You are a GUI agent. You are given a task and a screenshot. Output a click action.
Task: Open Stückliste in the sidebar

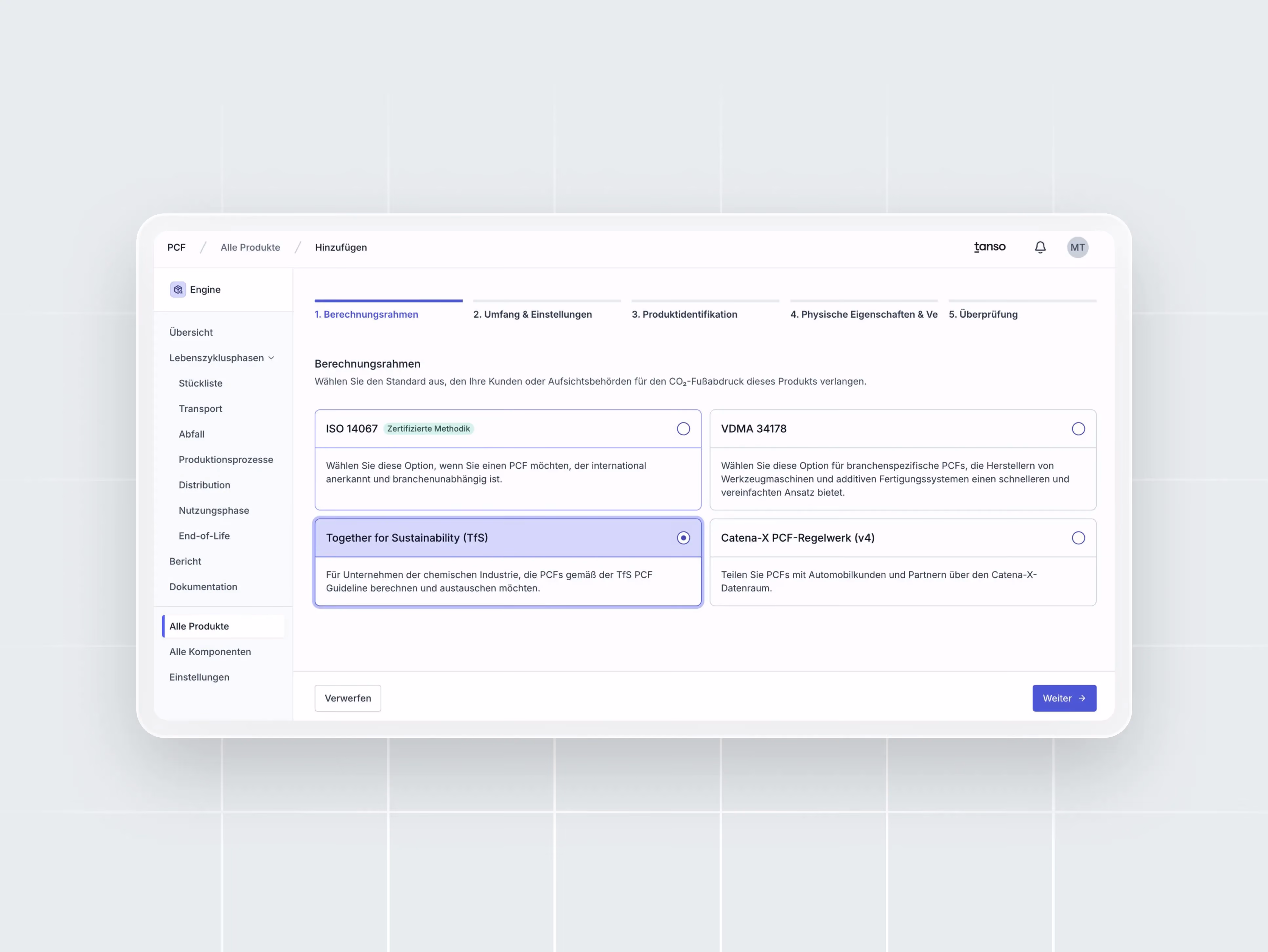click(x=201, y=384)
